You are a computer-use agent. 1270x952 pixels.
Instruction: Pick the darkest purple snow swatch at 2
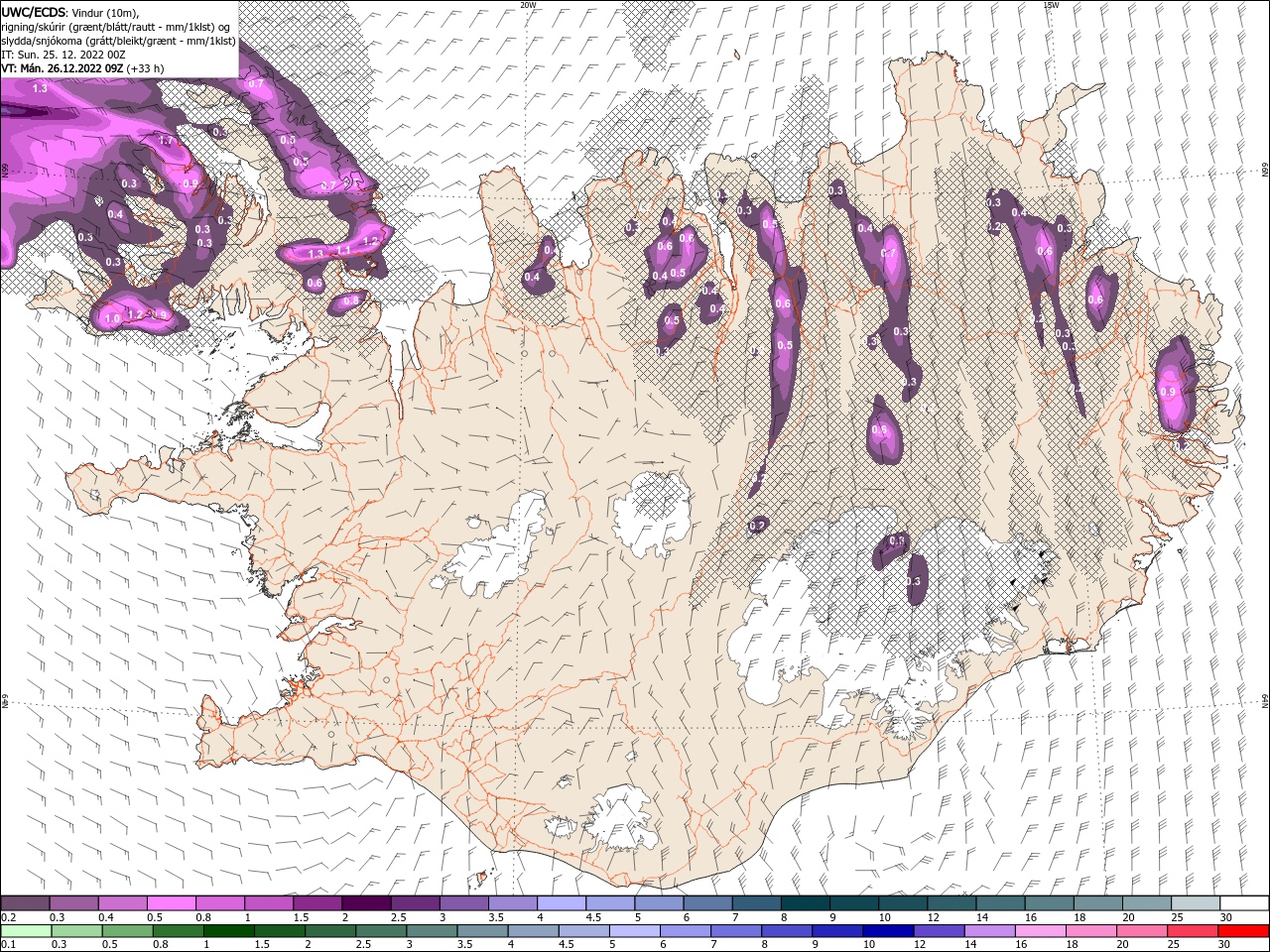coord(365,903)
